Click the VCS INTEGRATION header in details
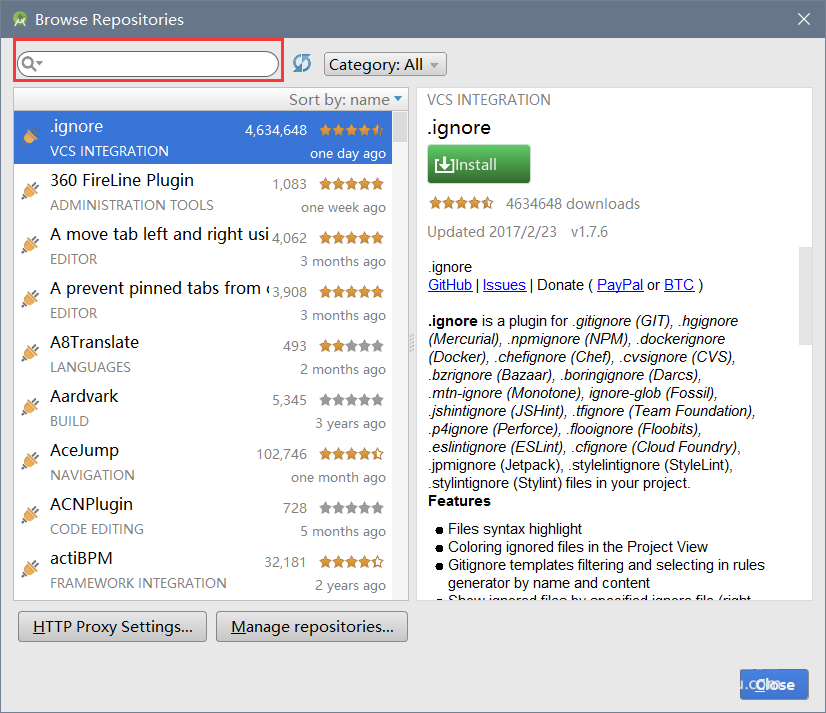The height and width of the screenshot is (713, 826). (x=488, y=100)
